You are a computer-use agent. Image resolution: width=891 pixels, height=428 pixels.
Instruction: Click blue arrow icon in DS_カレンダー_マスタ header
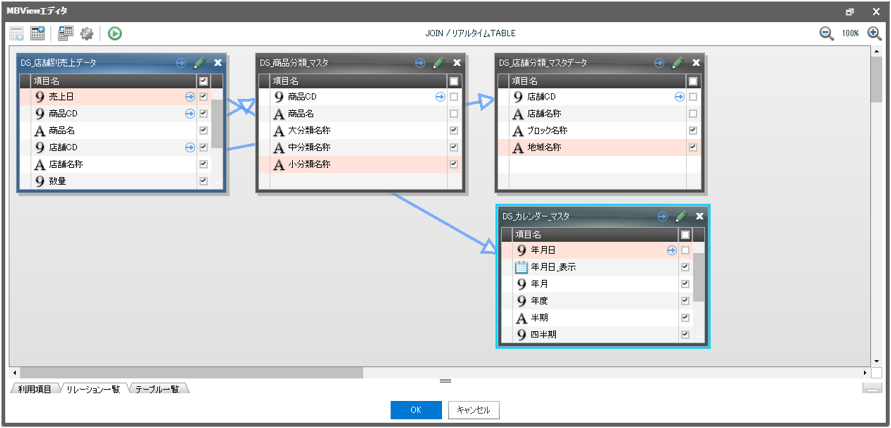click(663, 216)
